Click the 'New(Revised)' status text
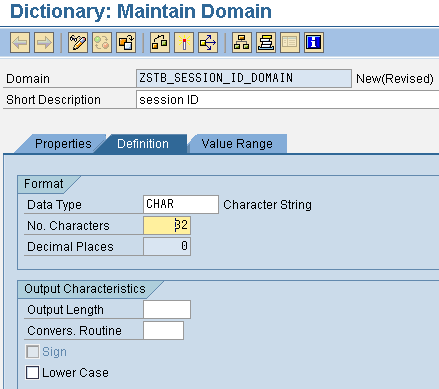The height and width of the screenshot is (389, 439). point(395,79)
